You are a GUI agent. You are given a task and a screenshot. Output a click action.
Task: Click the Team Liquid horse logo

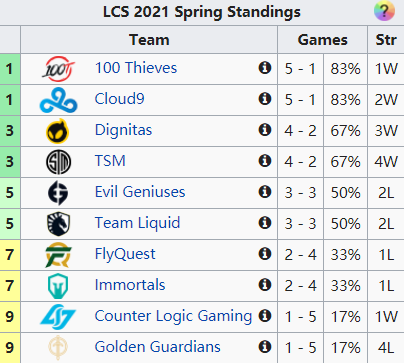pos(58,224)
